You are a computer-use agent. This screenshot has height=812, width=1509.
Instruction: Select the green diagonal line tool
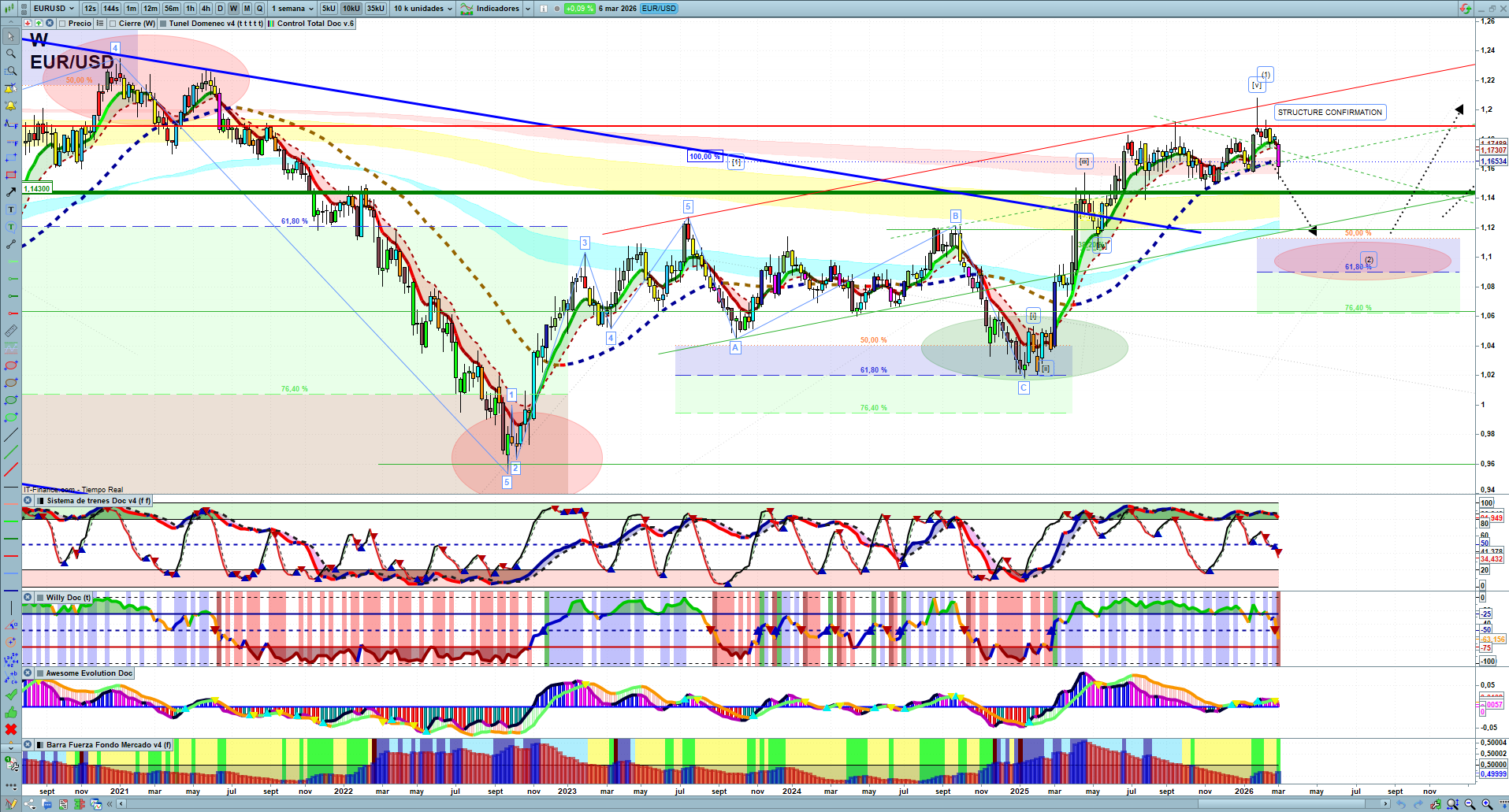tap(11, 452)
